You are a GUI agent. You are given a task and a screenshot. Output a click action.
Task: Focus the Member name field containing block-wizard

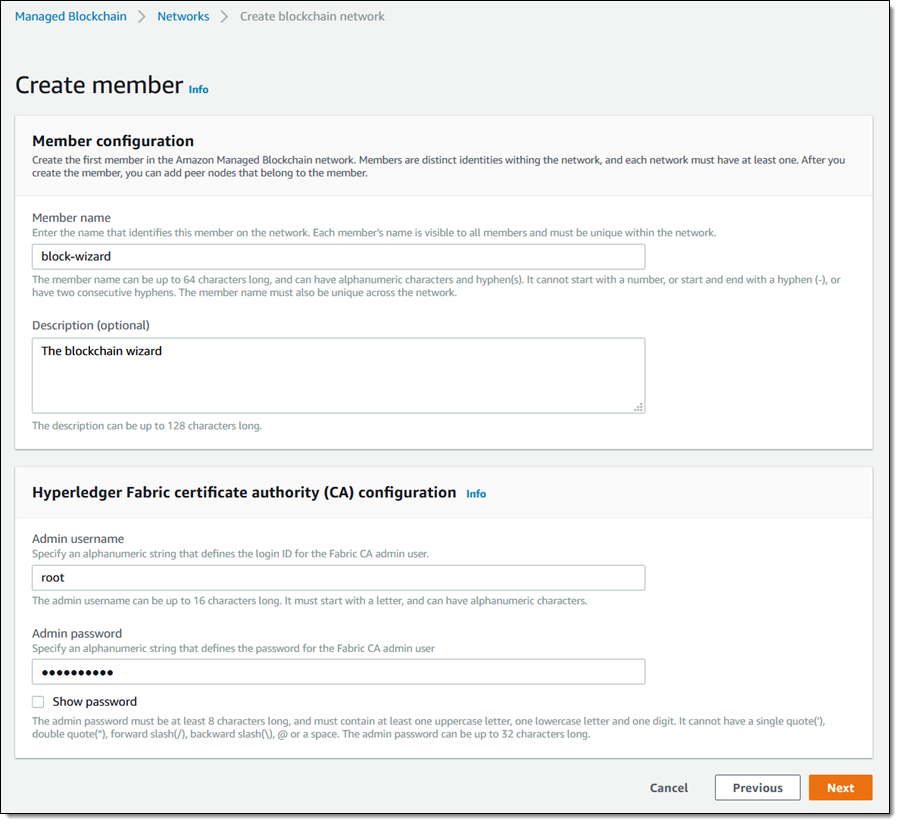(x=338, y=257)
